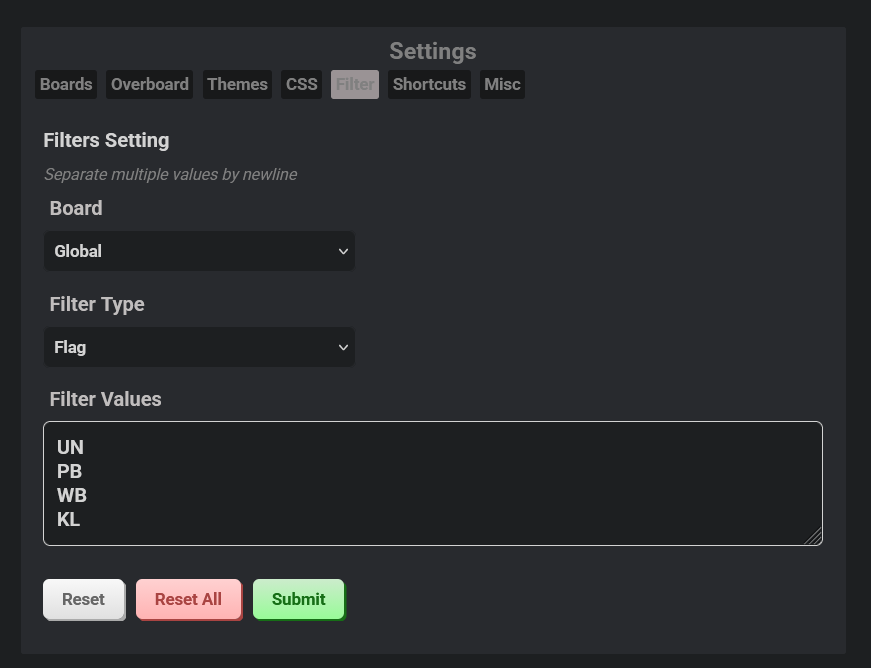Click the chevron arrow on the Global selector
Image resolution: width=871 pixels, height=668 pixels.
point(343,251)
